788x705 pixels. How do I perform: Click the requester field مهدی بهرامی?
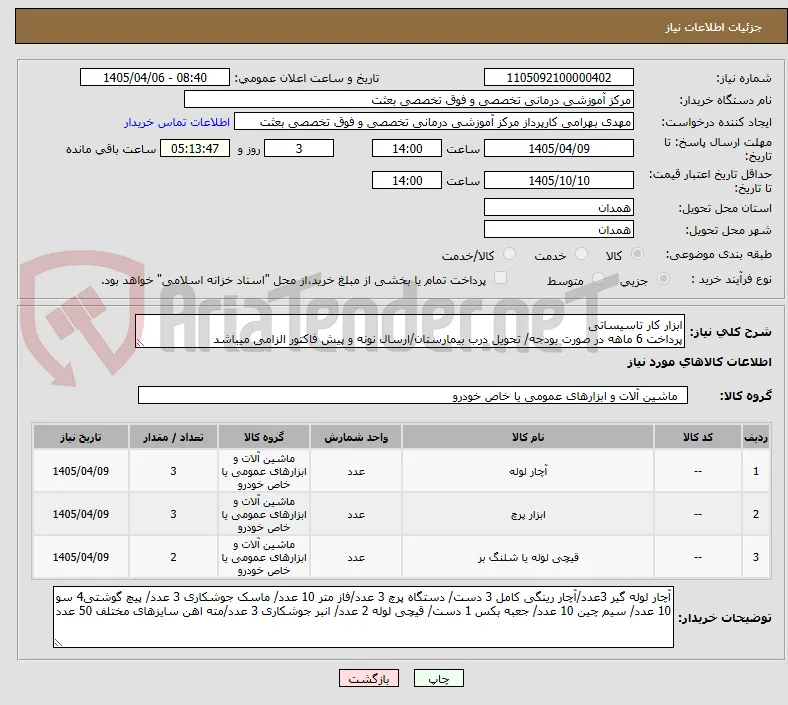coord(434,122)
